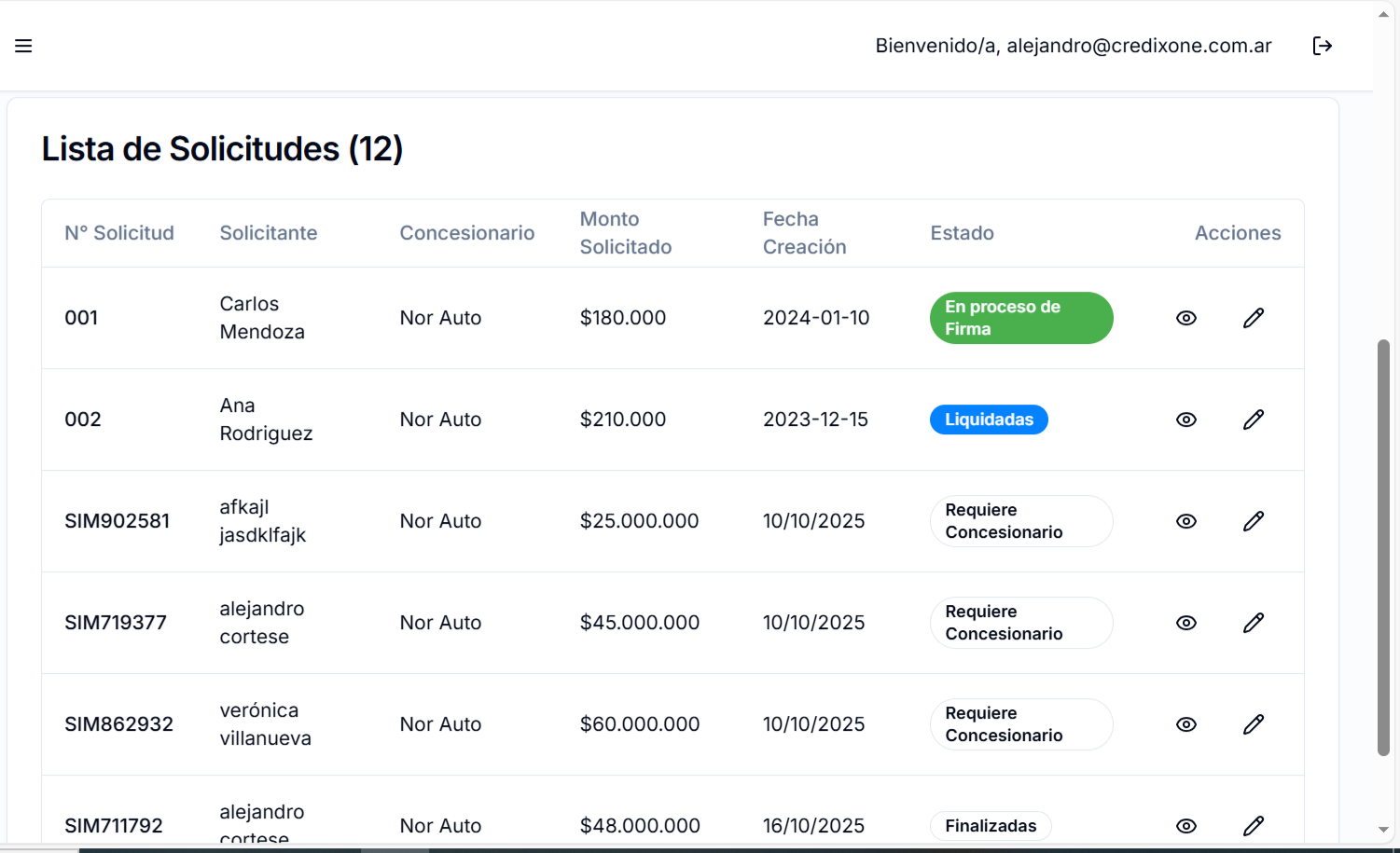Open the edit icon for SIM902581
The image size is (1400, 853).
coord(1254,521)
